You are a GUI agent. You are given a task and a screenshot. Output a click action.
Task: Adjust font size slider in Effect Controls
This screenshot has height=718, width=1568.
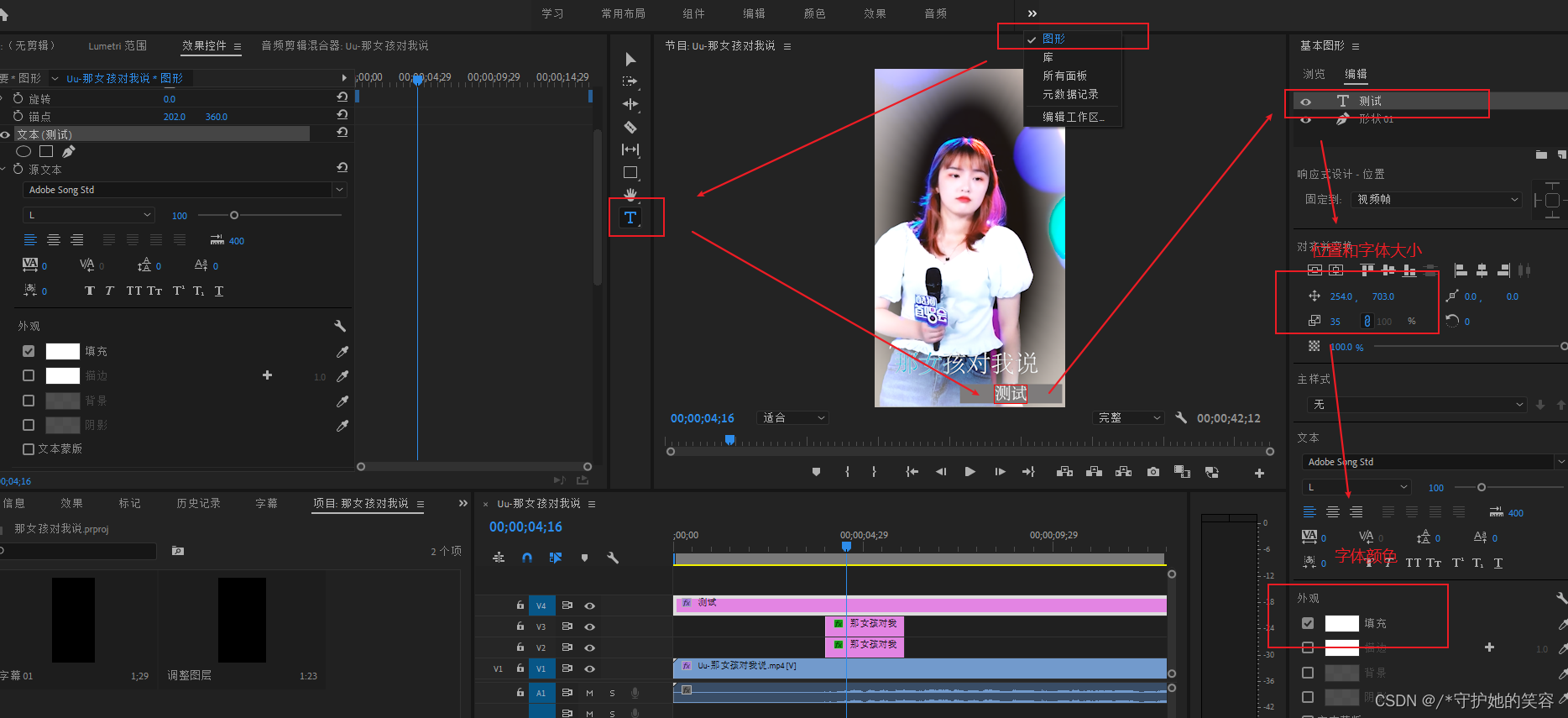[x=234, y=215]
